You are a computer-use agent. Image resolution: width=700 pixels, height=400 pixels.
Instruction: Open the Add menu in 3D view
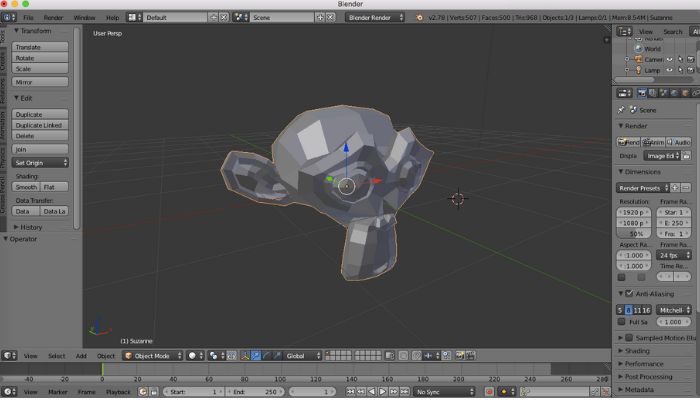(81, 356)
